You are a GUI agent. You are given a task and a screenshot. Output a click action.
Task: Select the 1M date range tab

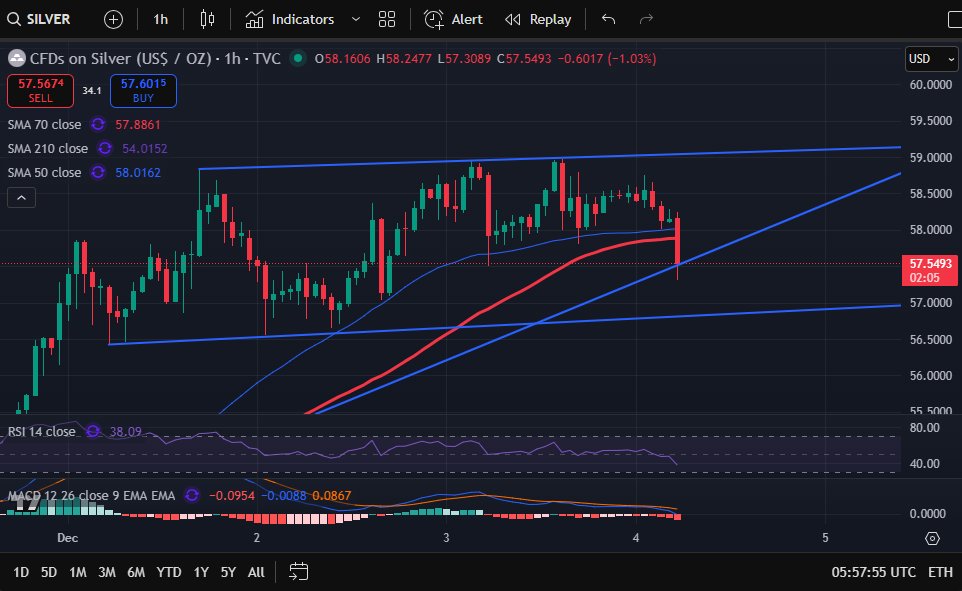point(77,572)
